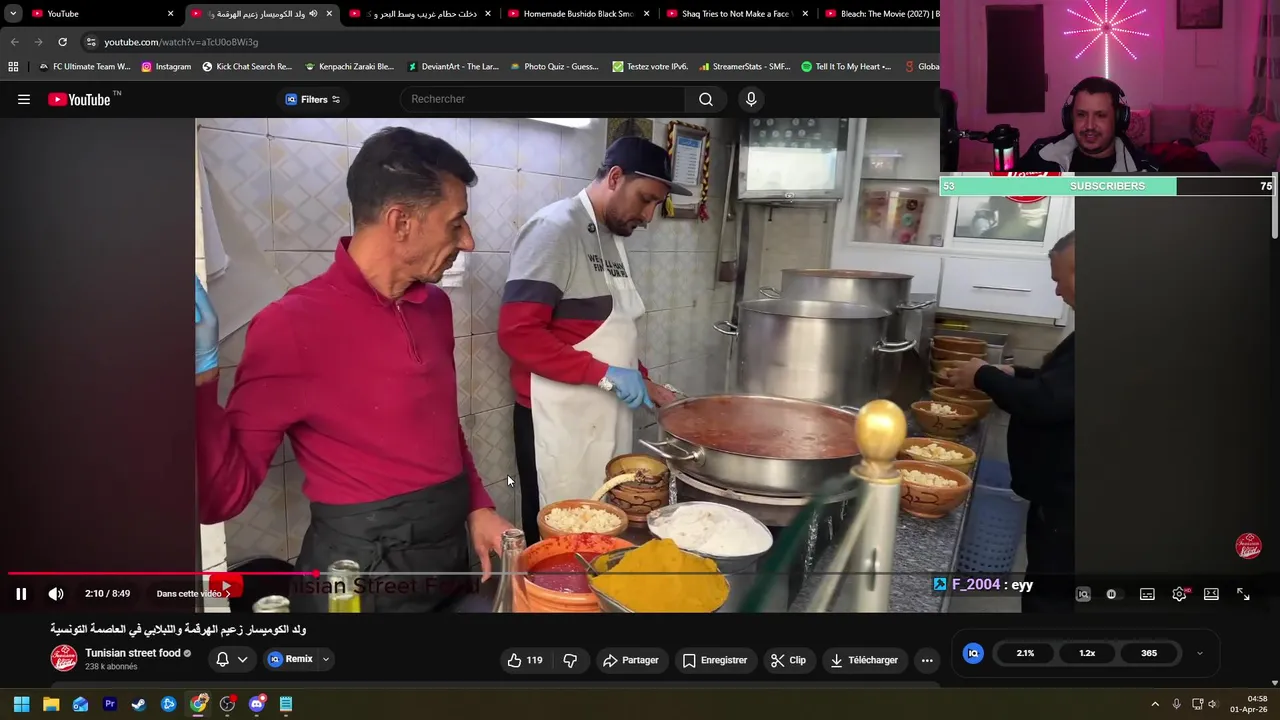Open the Instagram bookmark
Viewport: 1280px width, 720px height.
point(166,67)
